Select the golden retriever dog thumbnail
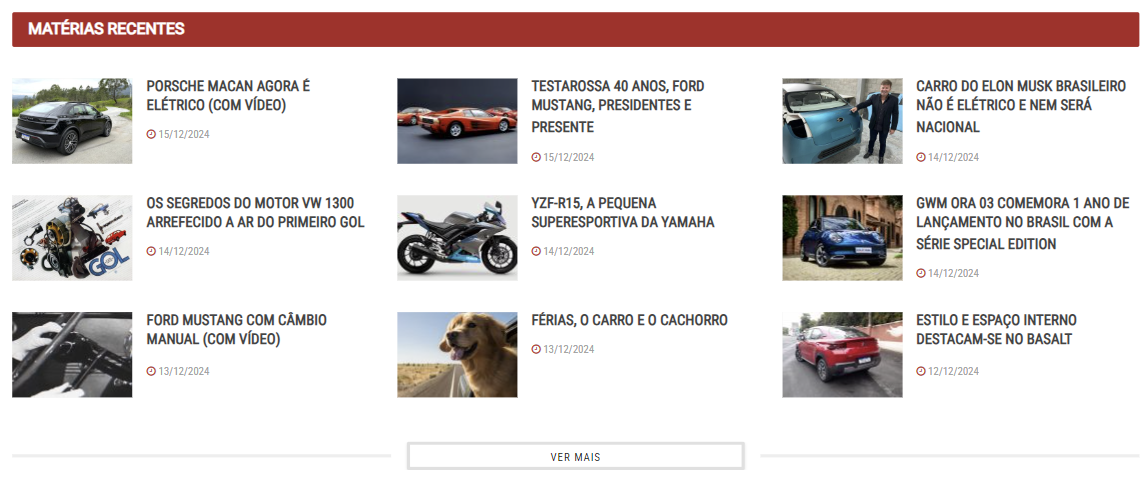The height and width of the screenshot is (492, 1148). 457,355
